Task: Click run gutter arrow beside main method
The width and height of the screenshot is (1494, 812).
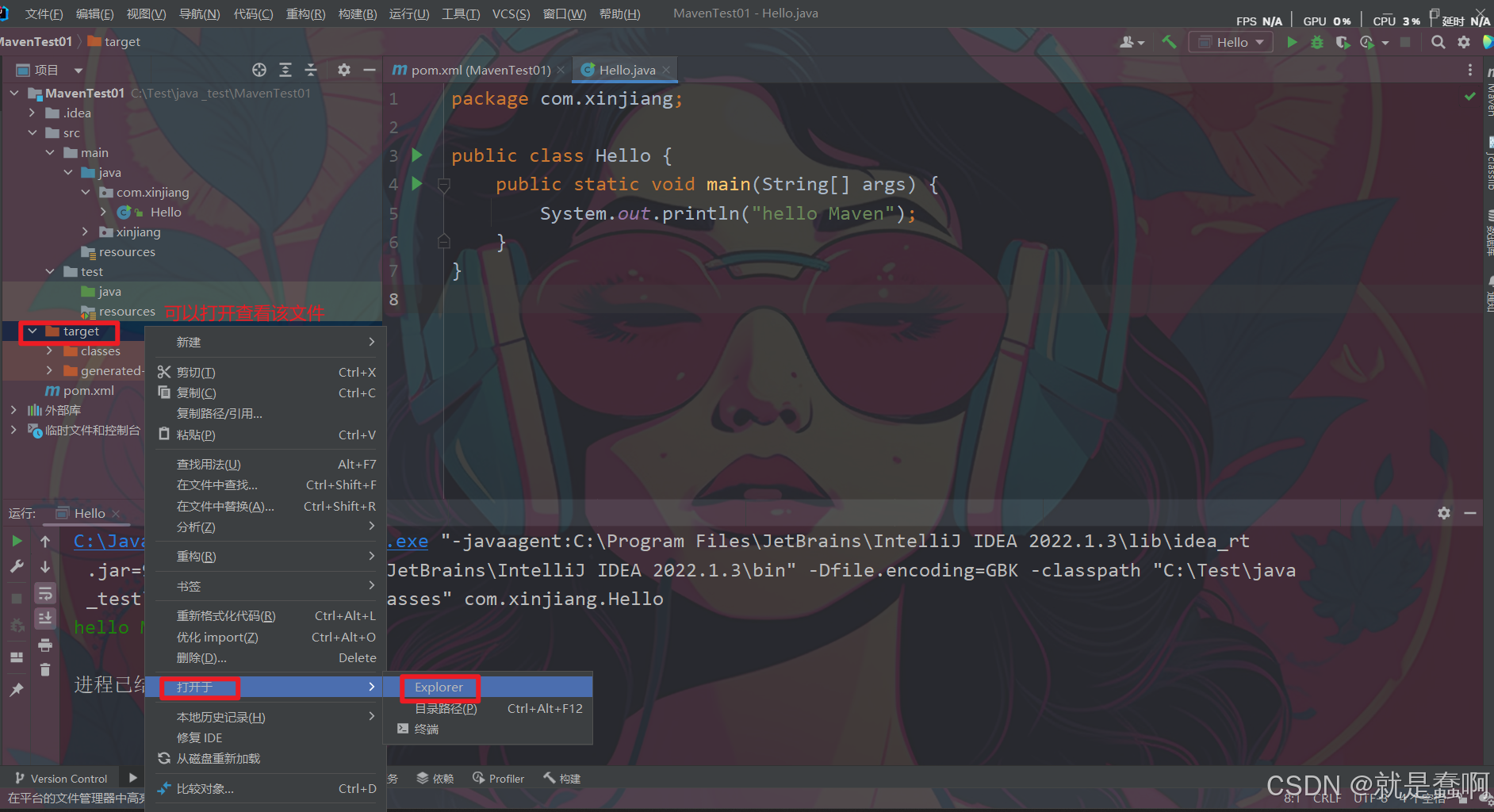Action: (417, 184)
